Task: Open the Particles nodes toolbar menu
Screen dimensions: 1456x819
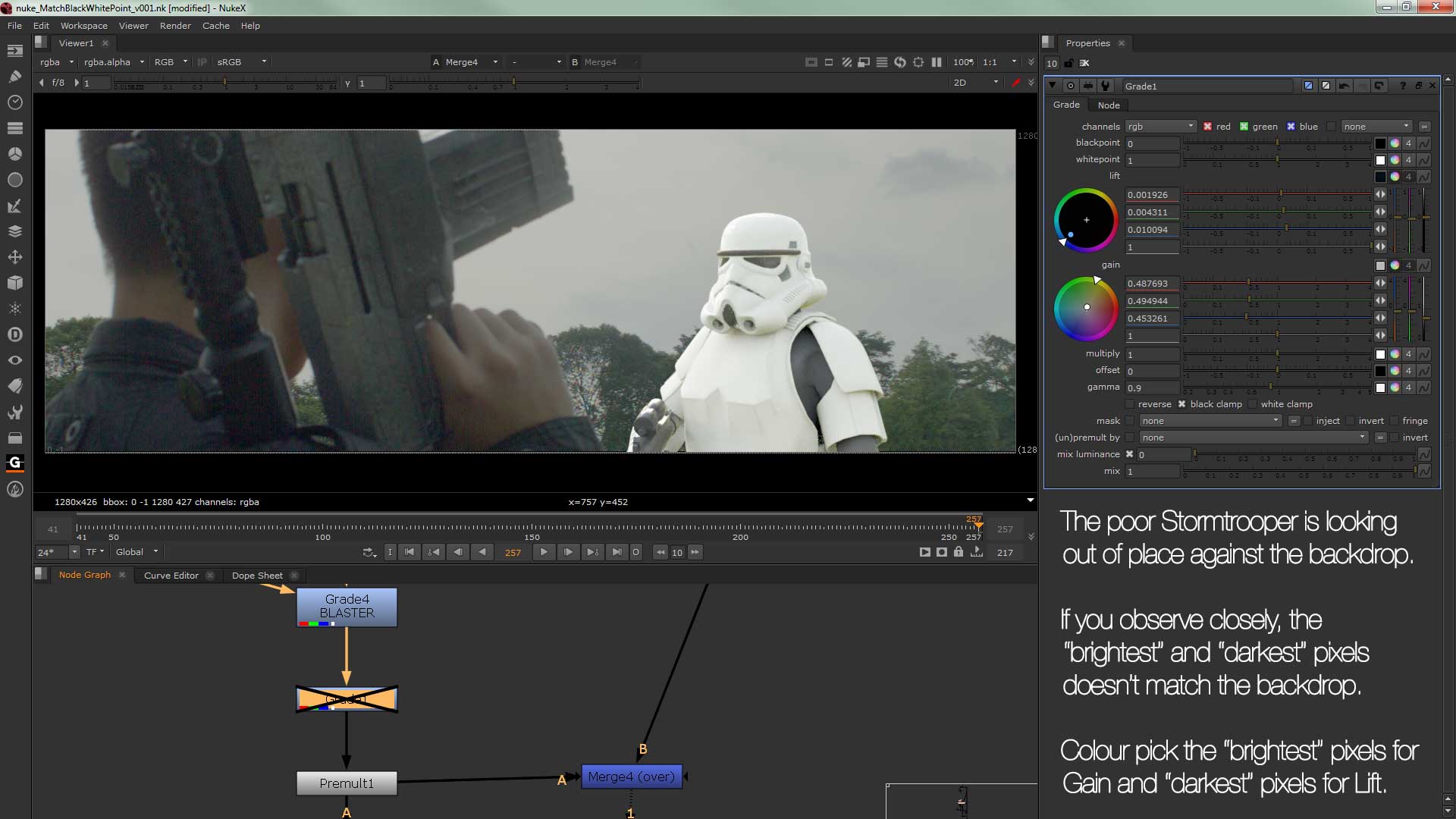Action: (14, 309)
